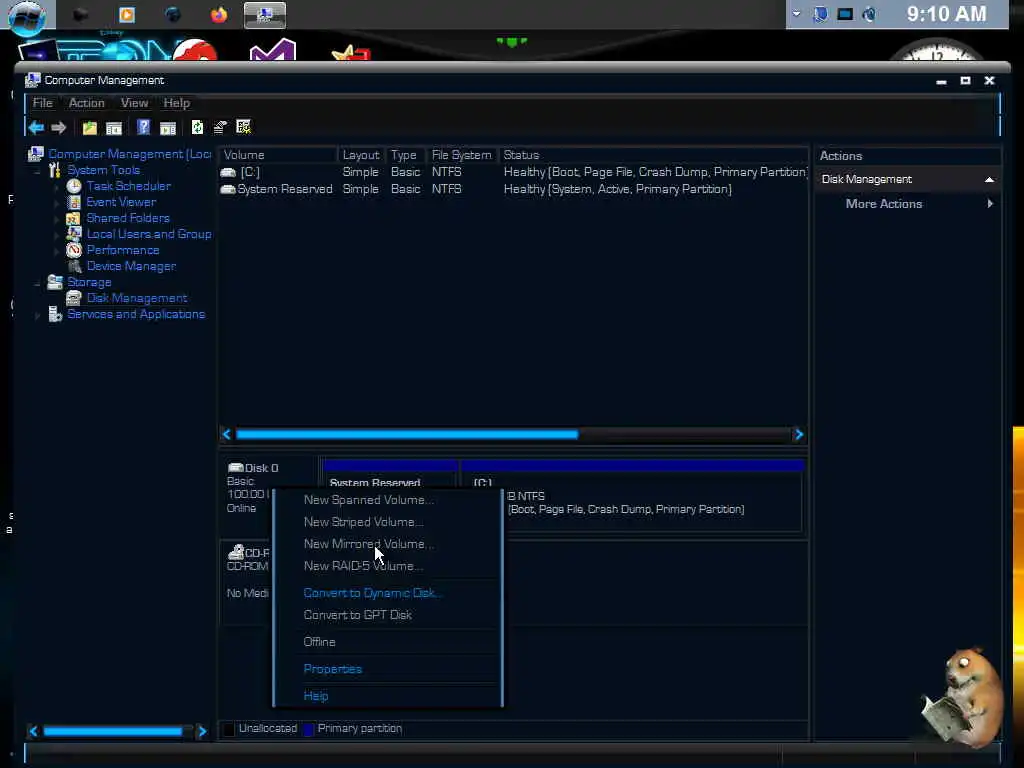Select Device Manager in the tree

(131, 266)
